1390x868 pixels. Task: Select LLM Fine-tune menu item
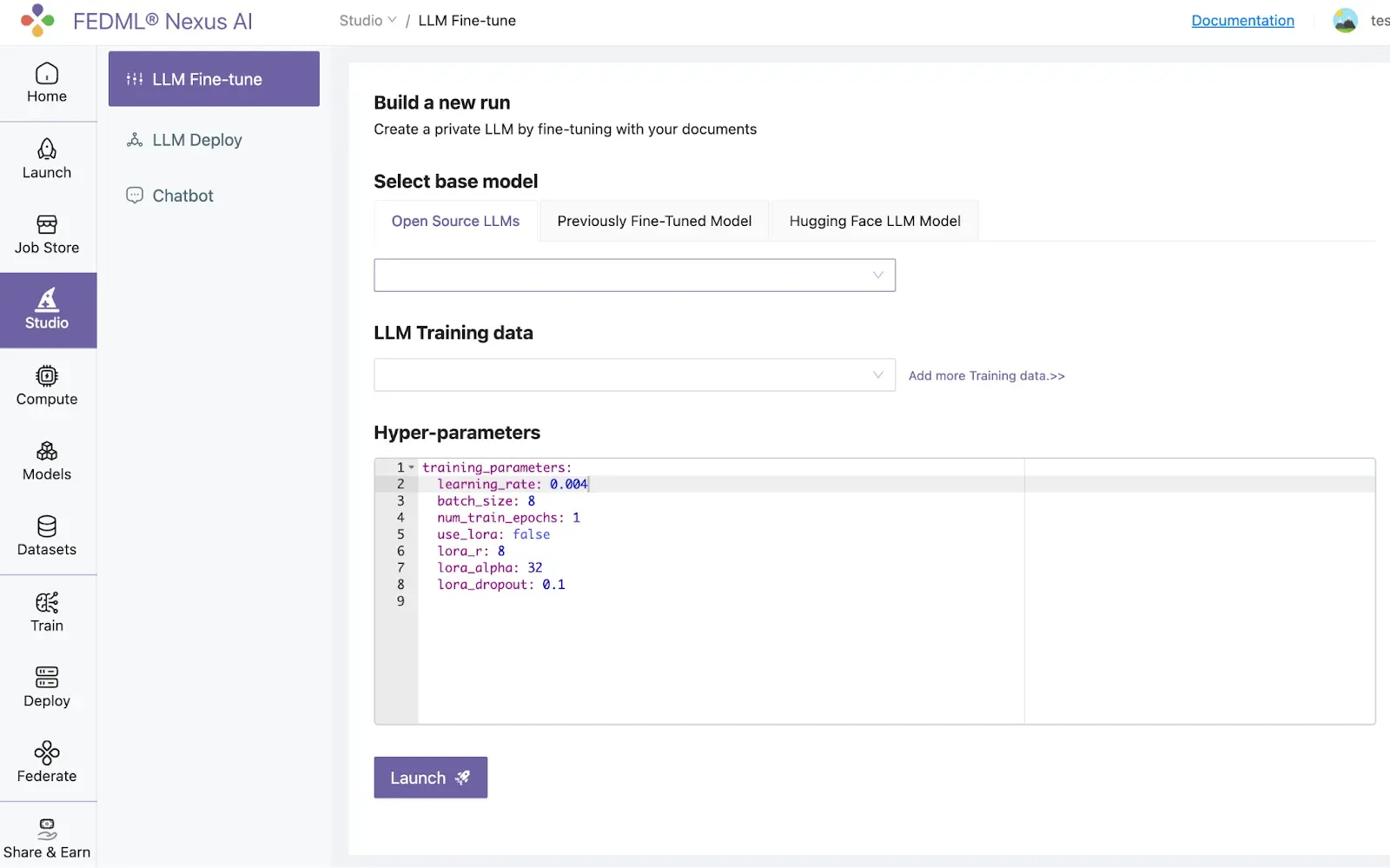(214, 79)
